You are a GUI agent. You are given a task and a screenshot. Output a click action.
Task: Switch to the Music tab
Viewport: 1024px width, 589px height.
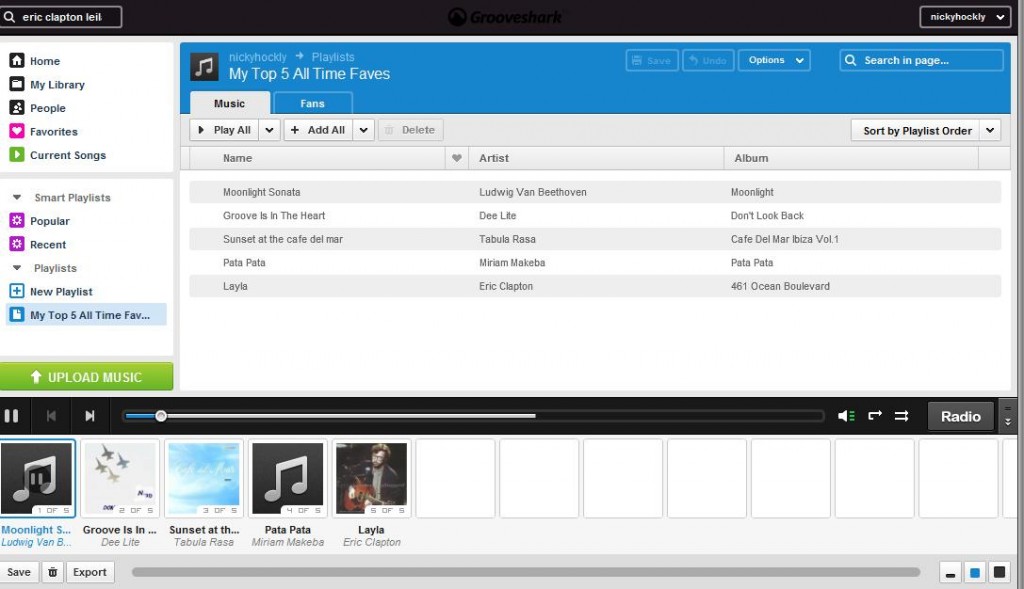pos(230,103)
